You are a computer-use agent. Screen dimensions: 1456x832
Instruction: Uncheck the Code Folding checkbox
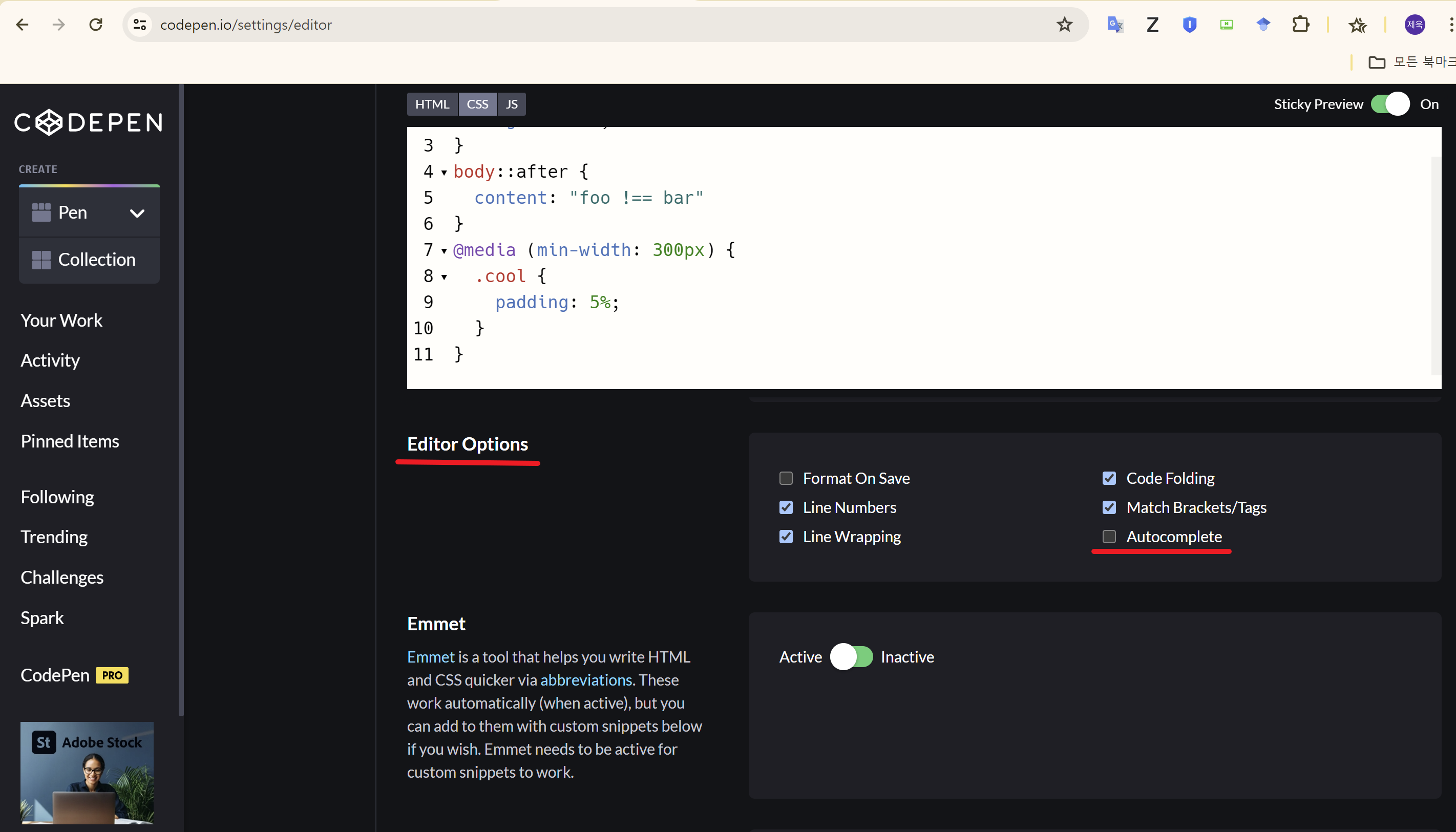point(1109,478)
